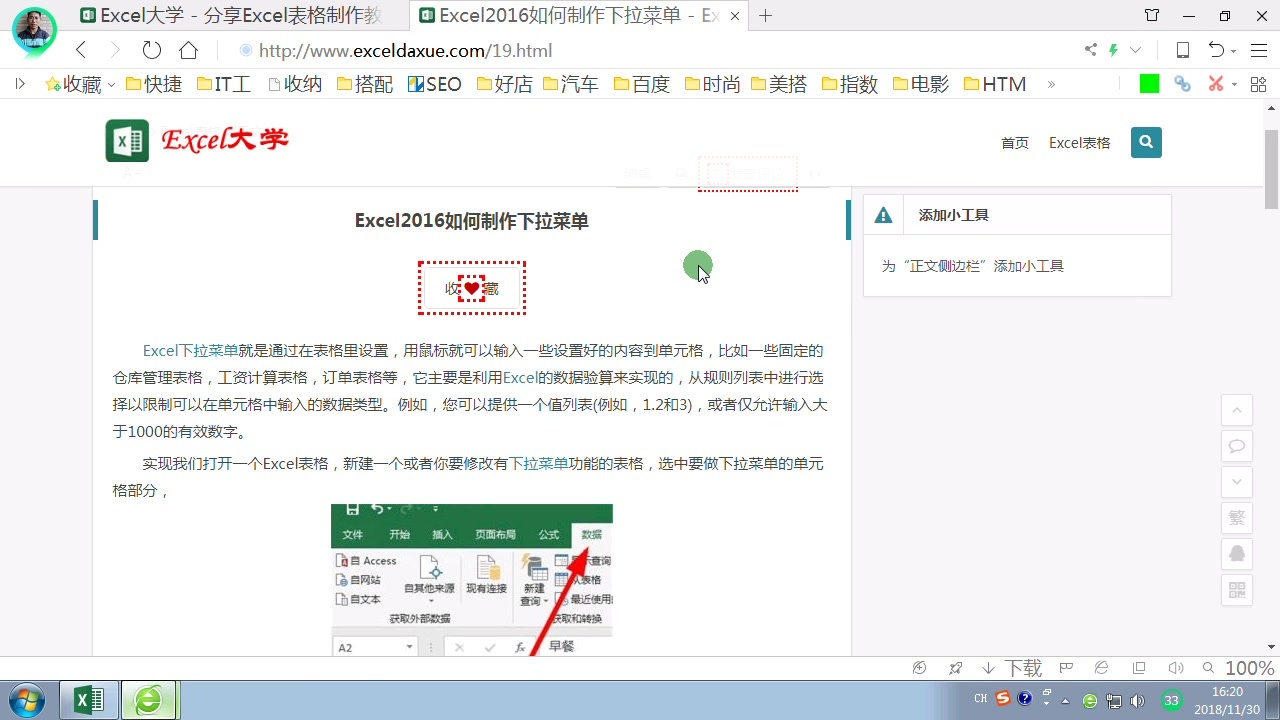Expand the screenshot tool dropdown arrow

click(x=1234, y=85)
